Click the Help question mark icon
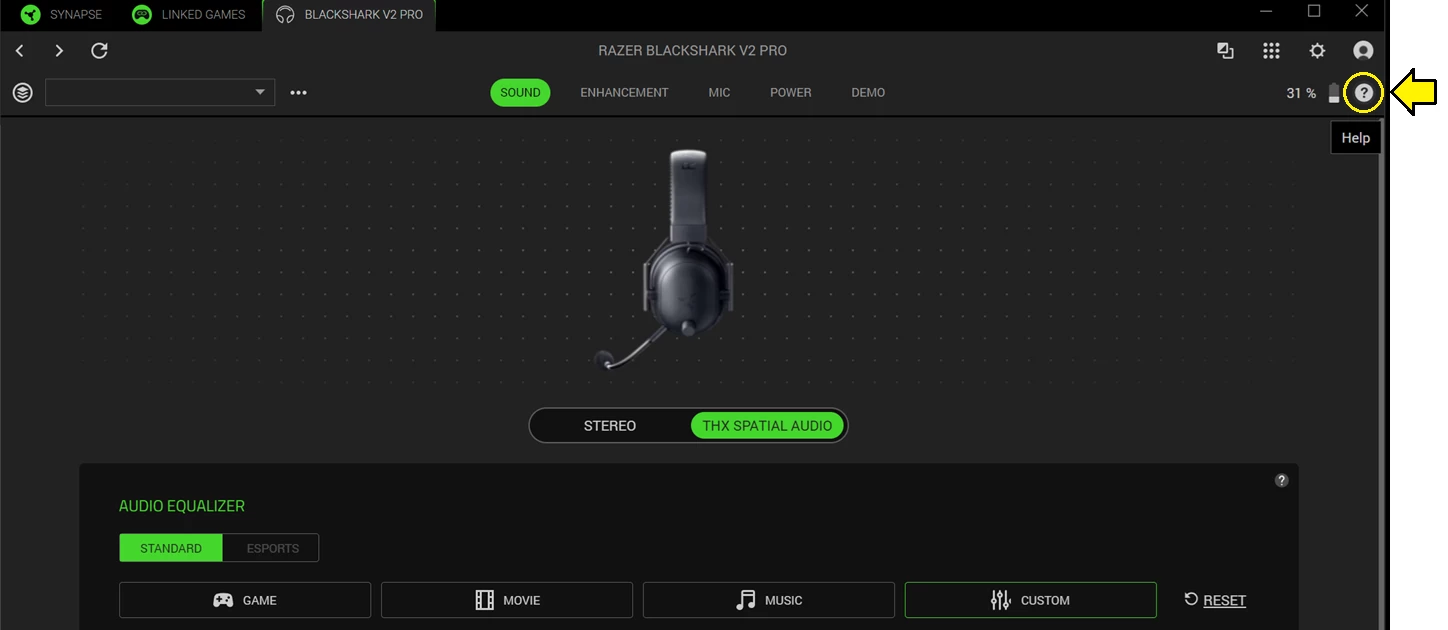 coord(1364,93)
